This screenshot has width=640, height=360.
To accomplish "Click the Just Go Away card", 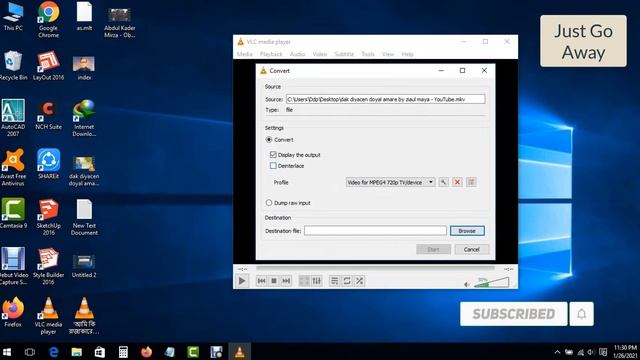I will (583, 41).
